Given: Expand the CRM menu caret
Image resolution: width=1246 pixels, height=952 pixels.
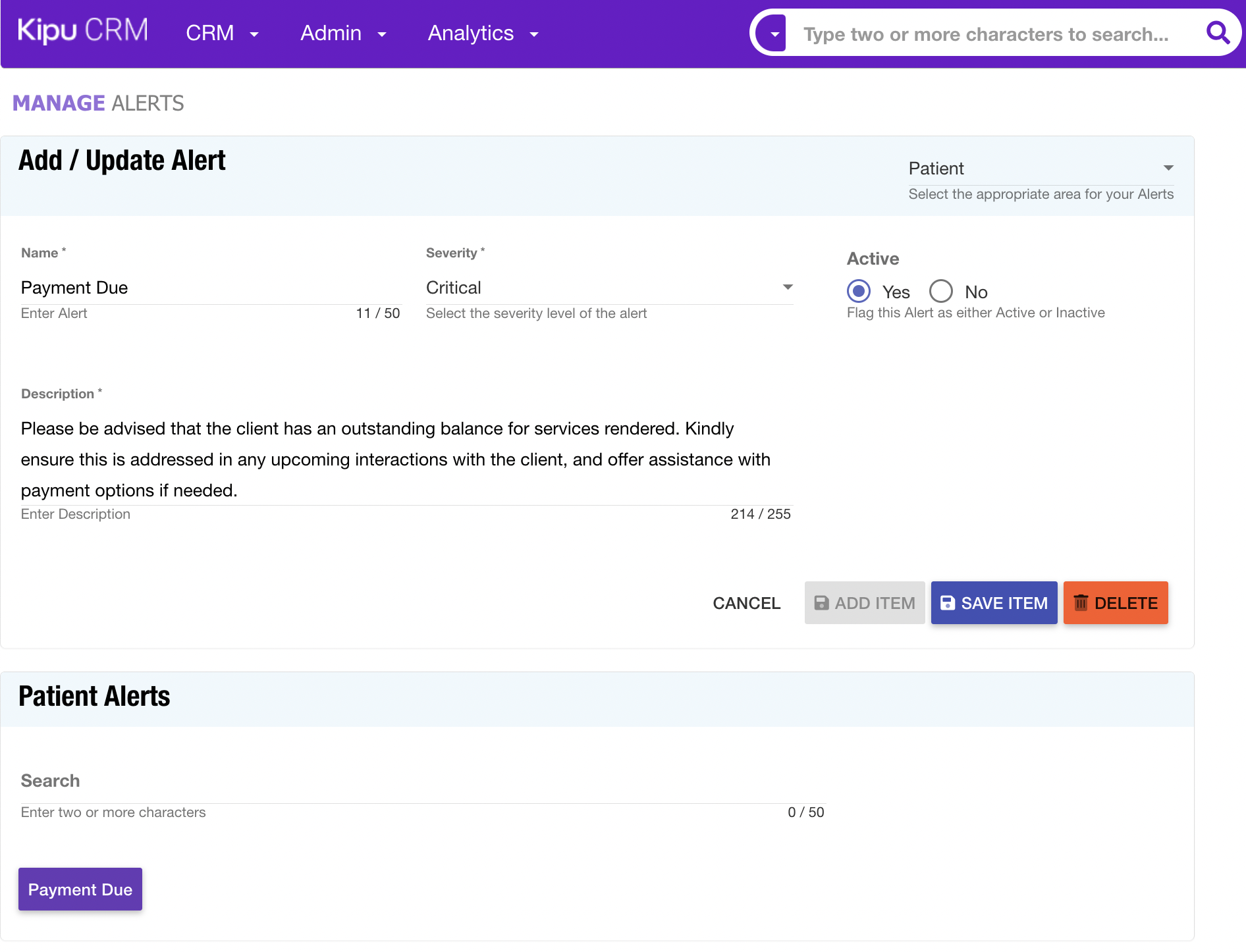Looking at the screenshot, I should [254, 34].
